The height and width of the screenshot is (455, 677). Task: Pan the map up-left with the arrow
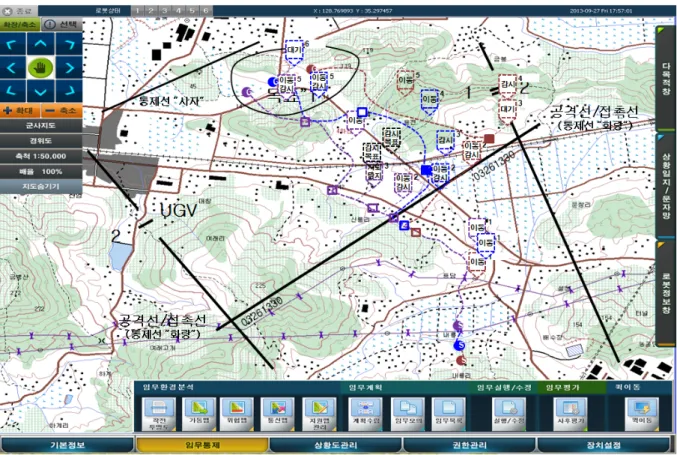coord(13,44)
